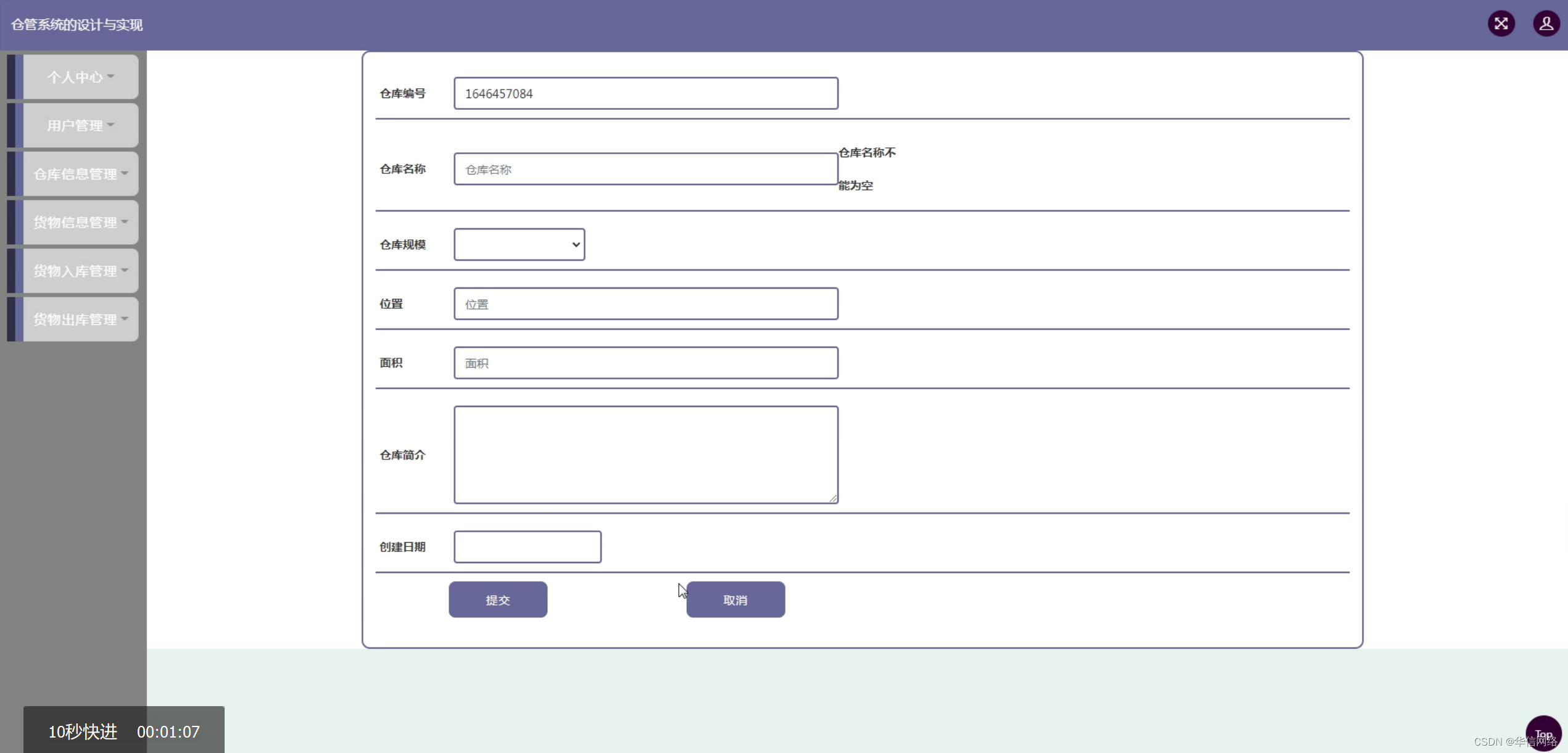Screen dimensions: 1568x753
Task: Click the 仓管系统的设计与实现 header title
Action: [x=77, y=25]
